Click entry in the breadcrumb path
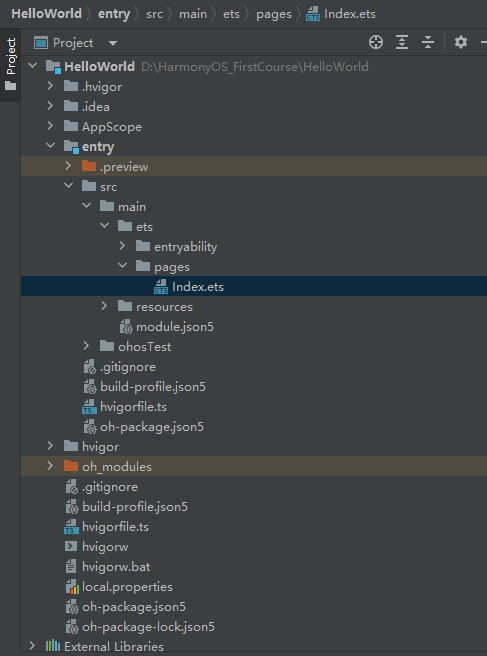The image size is (487, 656). click(x=114, y=14)
